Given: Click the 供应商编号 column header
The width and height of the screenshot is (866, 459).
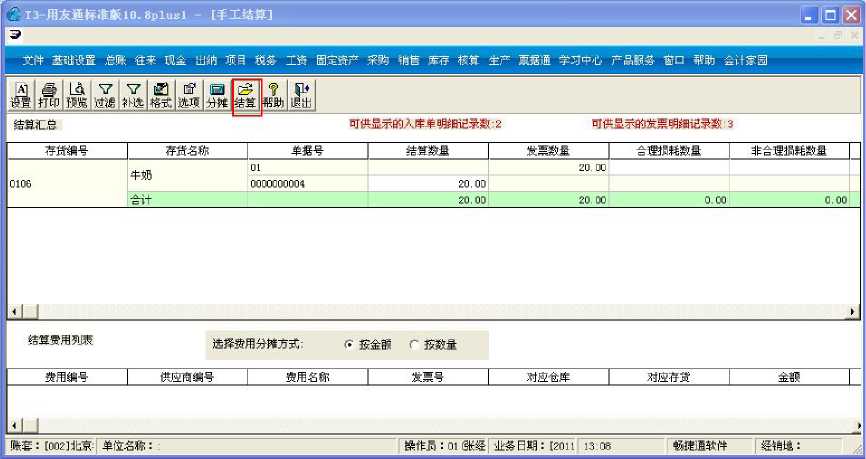Looking at the screenshot, I should [187, 377].
